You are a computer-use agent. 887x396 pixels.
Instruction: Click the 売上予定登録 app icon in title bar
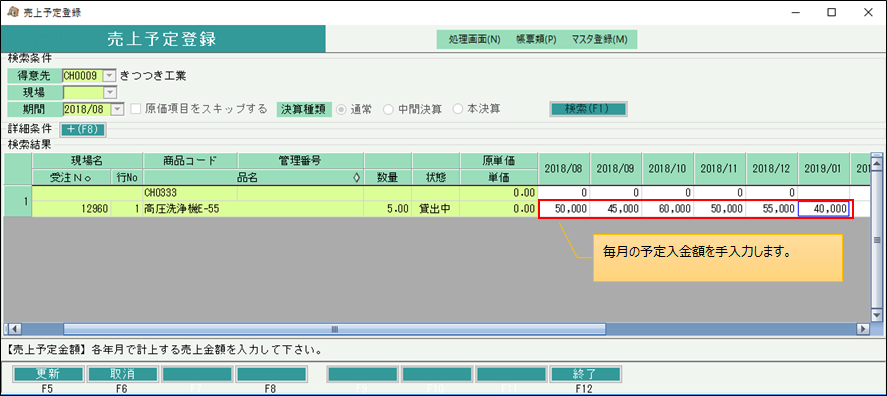14,13
